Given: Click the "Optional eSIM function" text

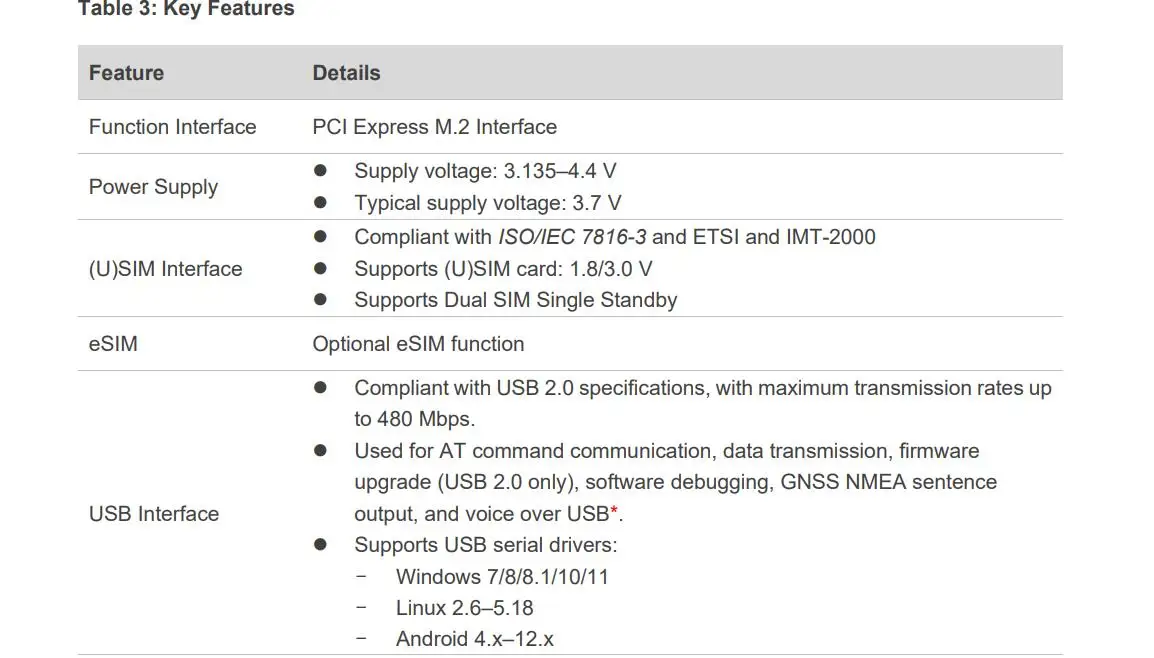Looking at the screenshot, I should click(418, 344).
